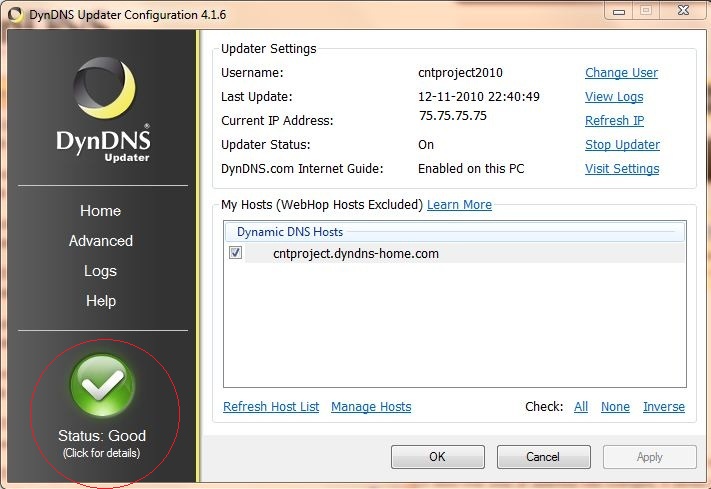This screenshot has width=711, height=489.
Task: Uncheck the cntproject.dyndns-home.com host checkbox
Action: 235,253
